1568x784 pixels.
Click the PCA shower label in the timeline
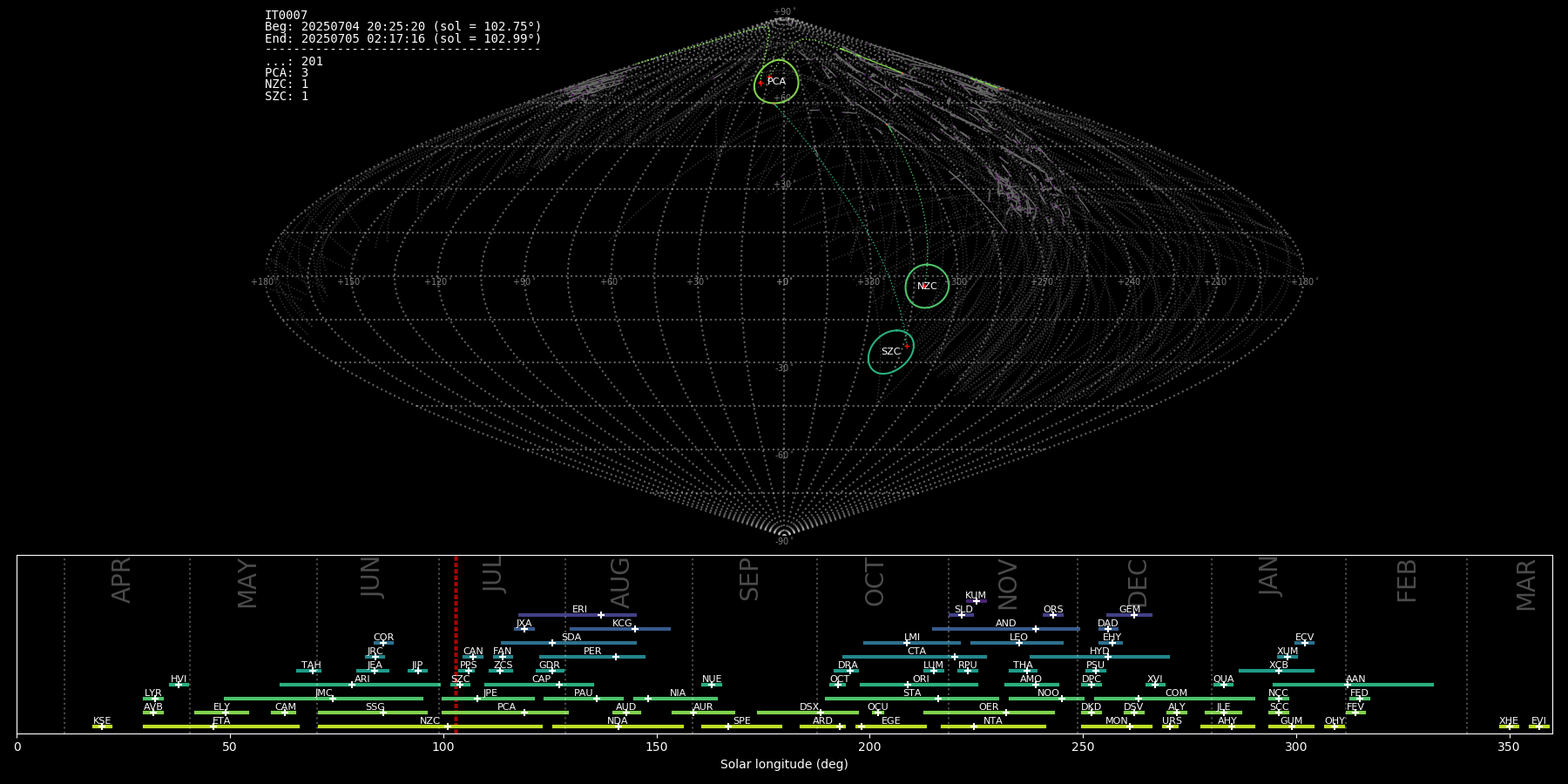coord(506,706)
